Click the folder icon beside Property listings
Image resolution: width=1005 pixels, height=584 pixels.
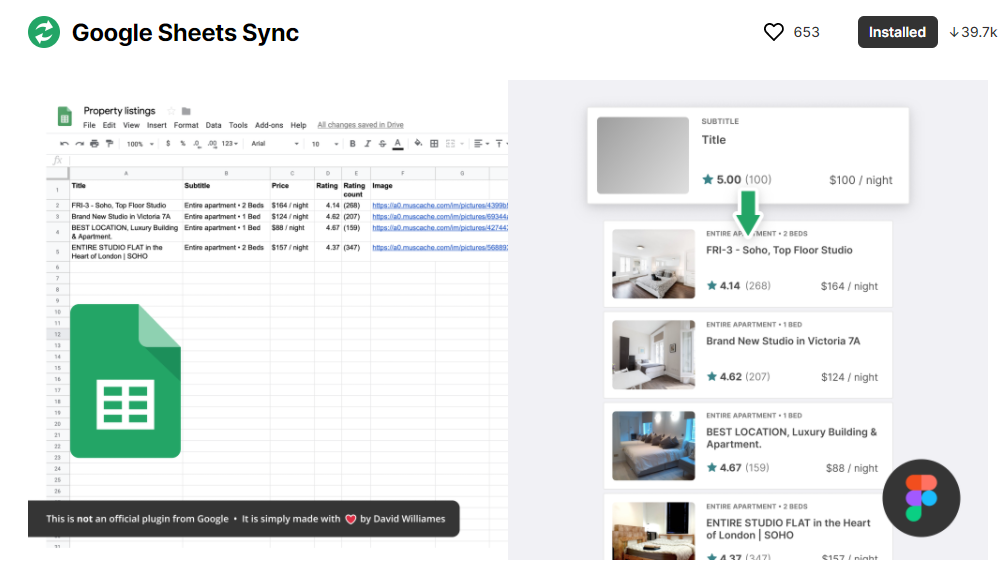click(x=186, y=111)
